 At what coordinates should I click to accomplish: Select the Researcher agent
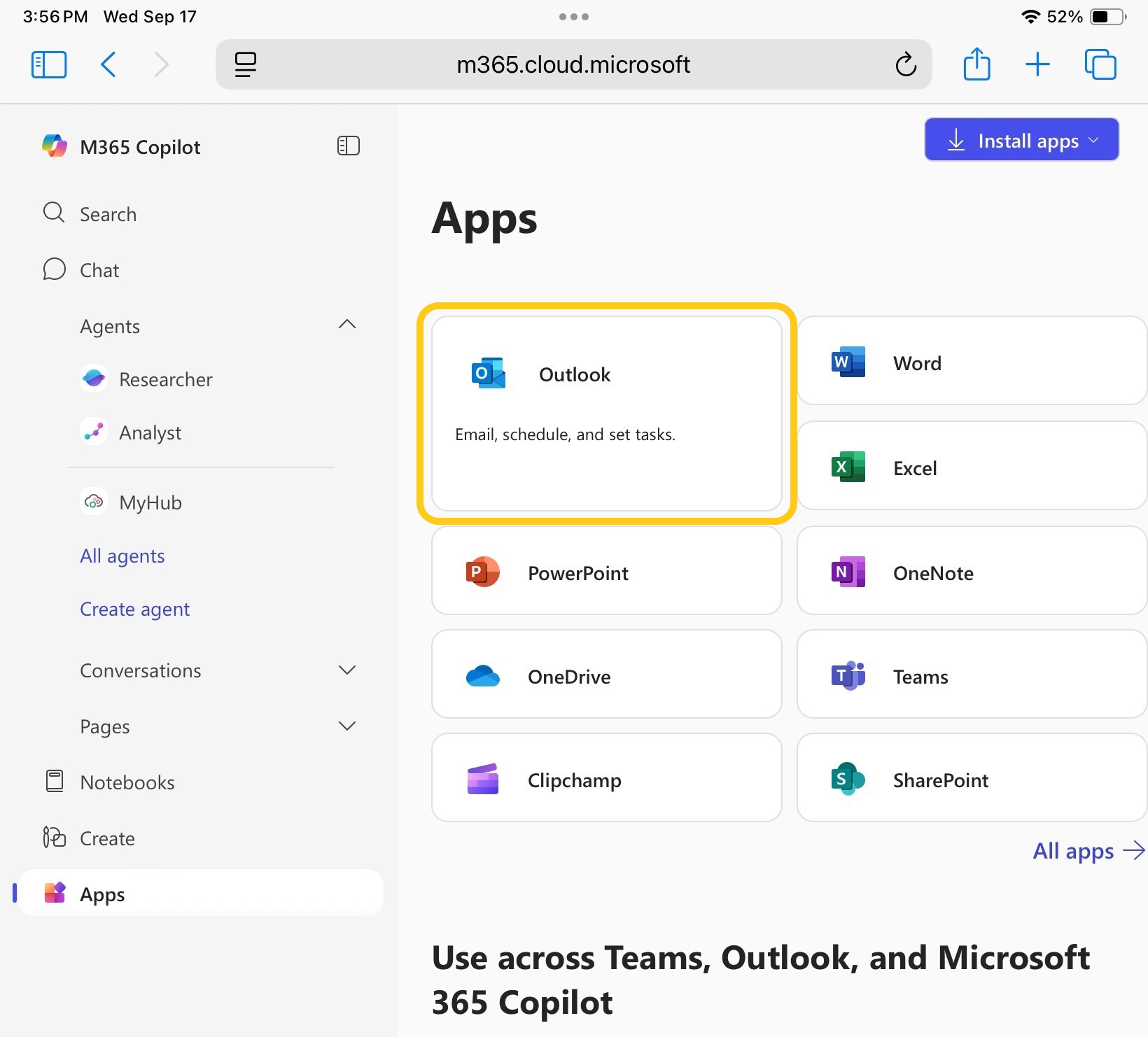click(165, 379)
